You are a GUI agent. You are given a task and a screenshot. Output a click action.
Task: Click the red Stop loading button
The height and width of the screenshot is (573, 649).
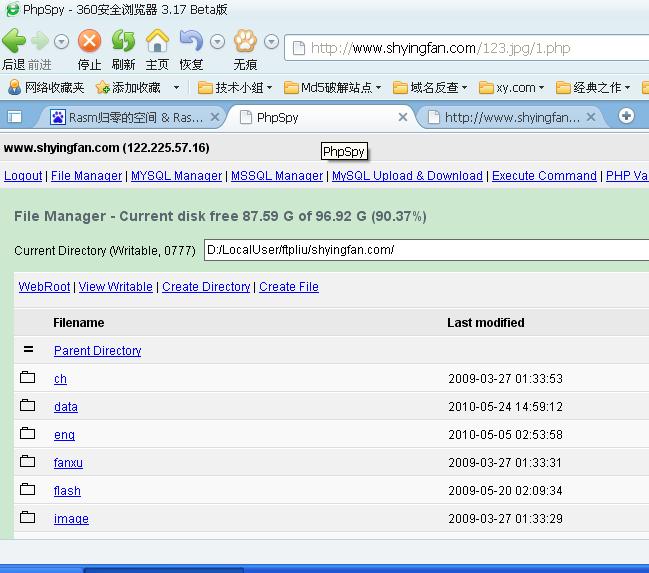[x=89, y=41]
